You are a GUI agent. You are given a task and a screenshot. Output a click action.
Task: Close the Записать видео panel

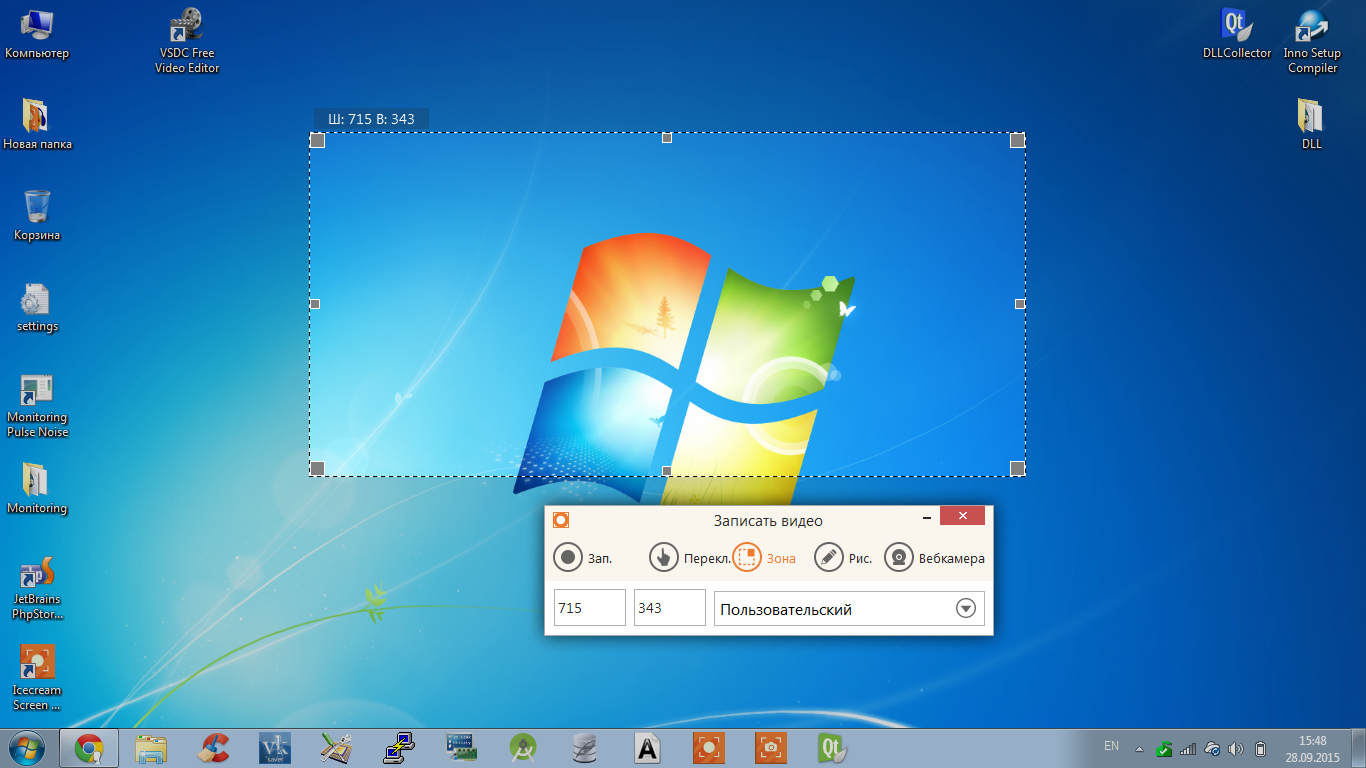click(962, 516)
